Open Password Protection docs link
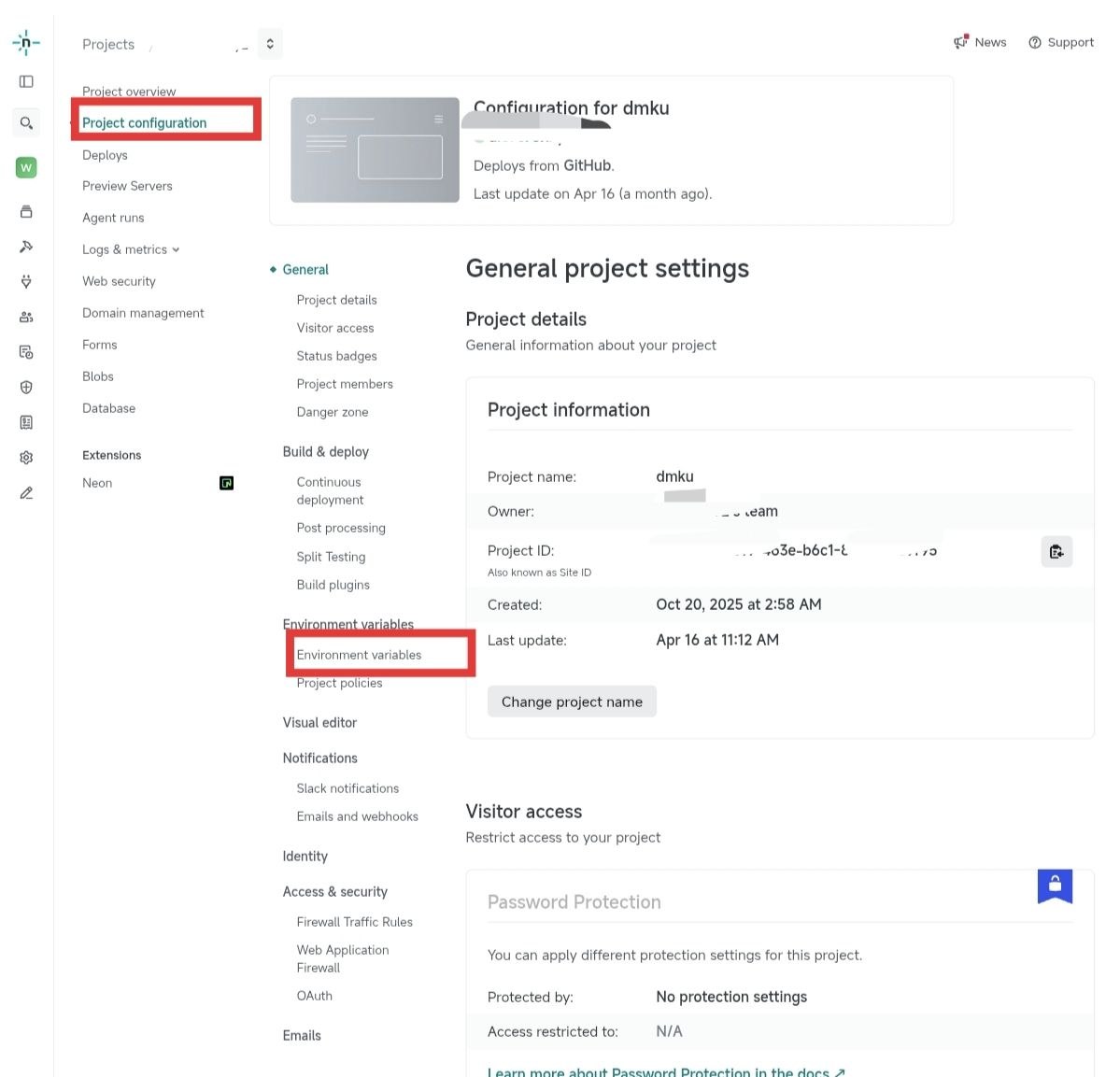The image size is (1120, 1077). click(x=666, y=1071)
